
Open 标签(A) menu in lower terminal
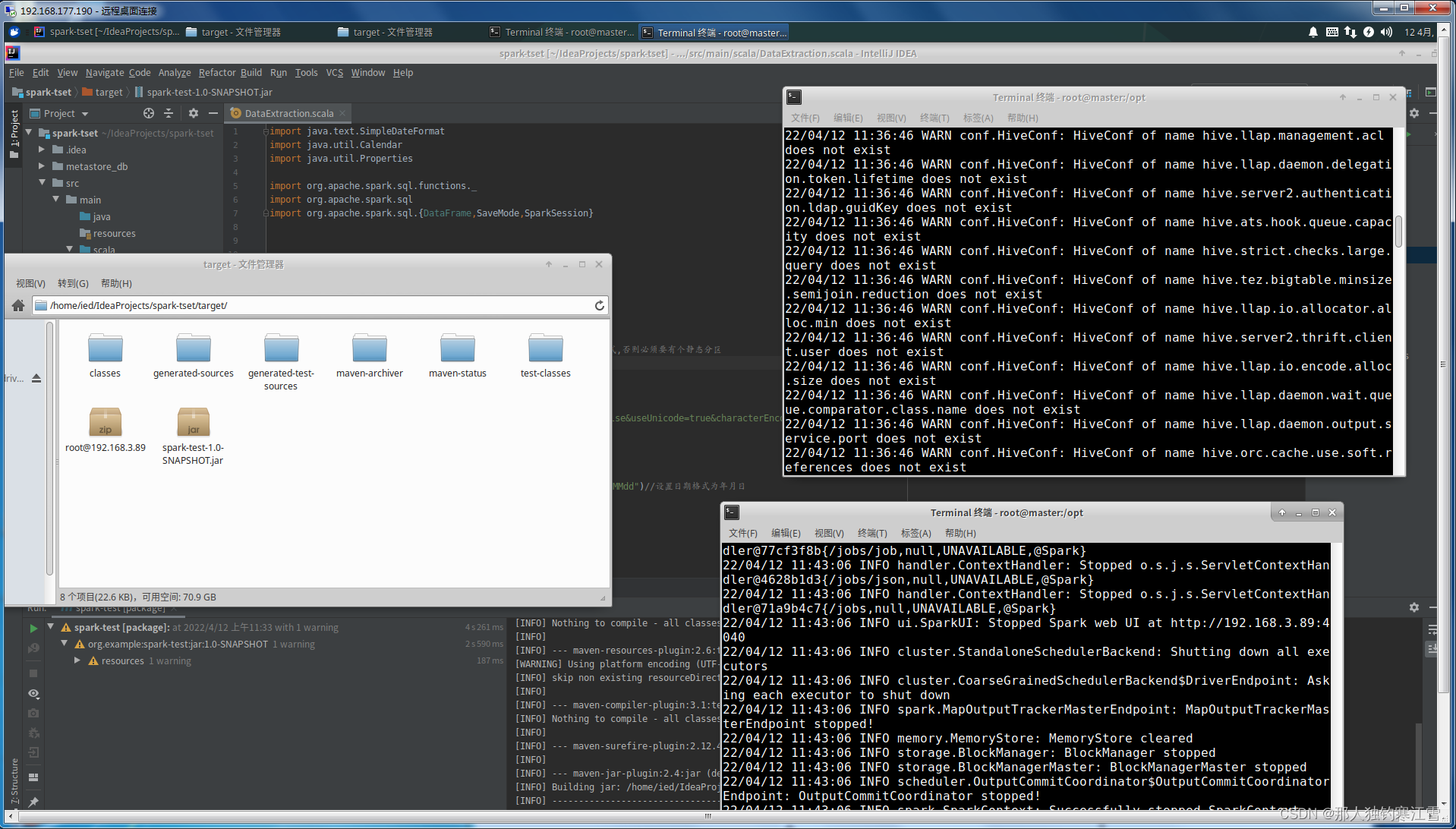(916, 533)
